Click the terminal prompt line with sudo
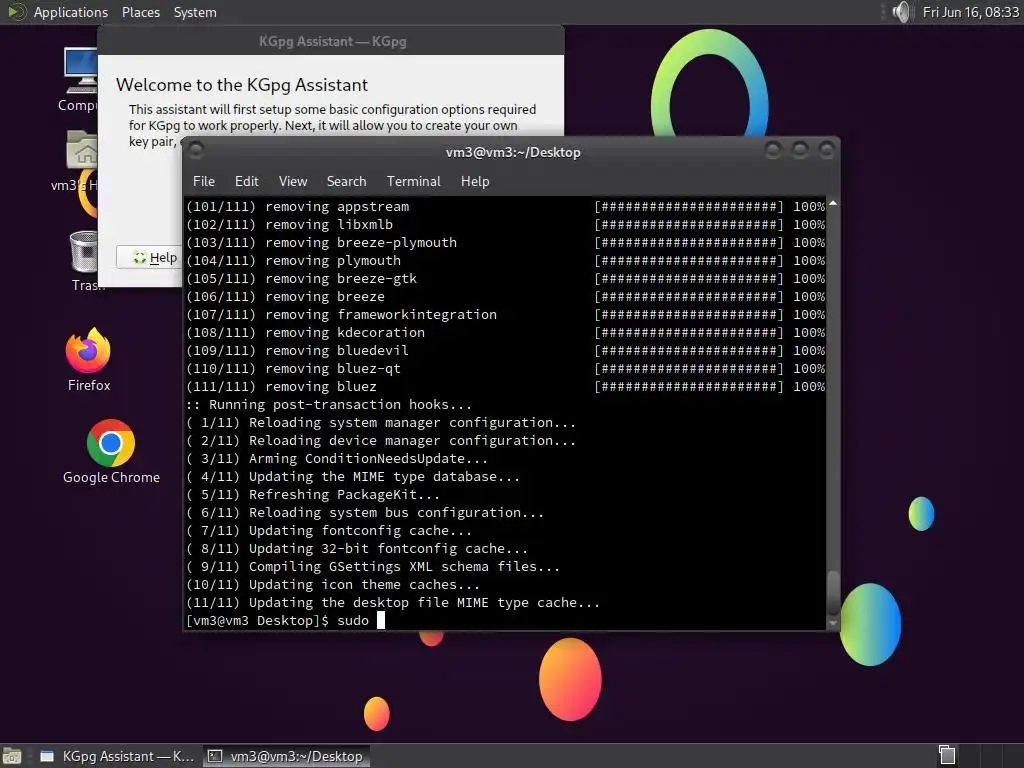Viewport: 1024px width, 768px height. [x=285, y=620]
